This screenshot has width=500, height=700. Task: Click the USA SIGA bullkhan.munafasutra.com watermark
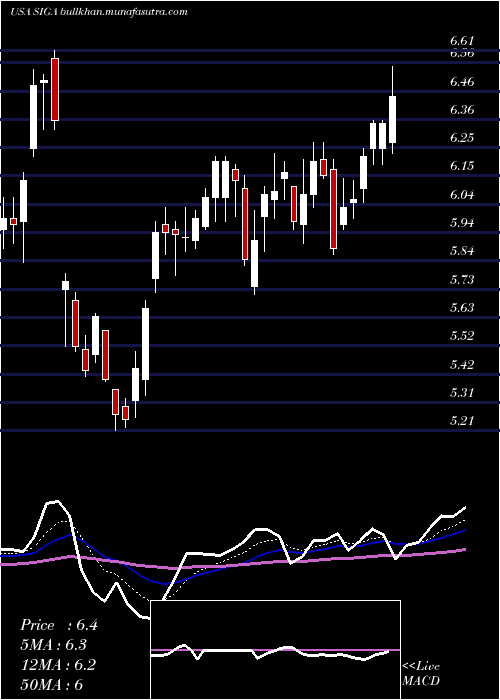[99, 12]
